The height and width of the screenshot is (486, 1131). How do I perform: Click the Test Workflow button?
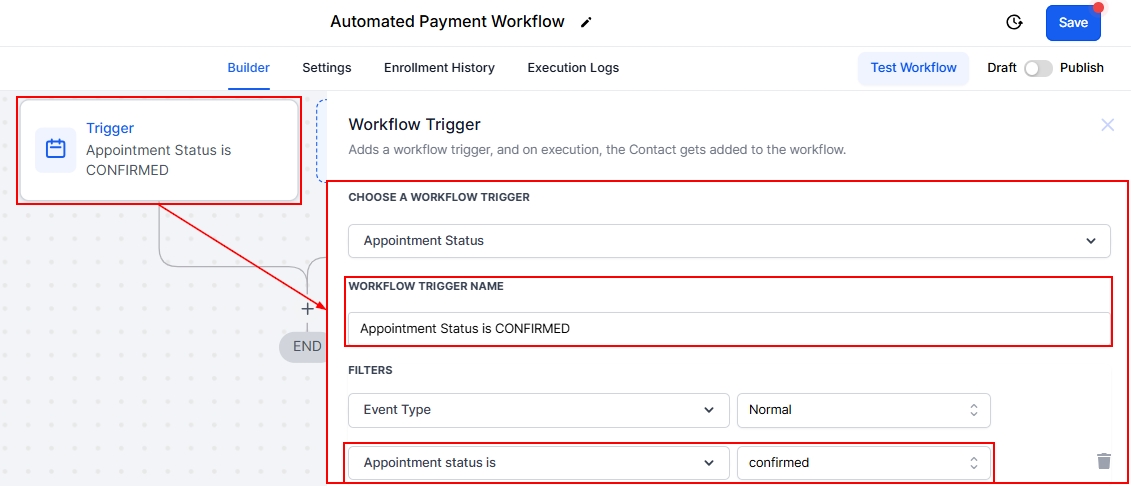pos(913,68)
